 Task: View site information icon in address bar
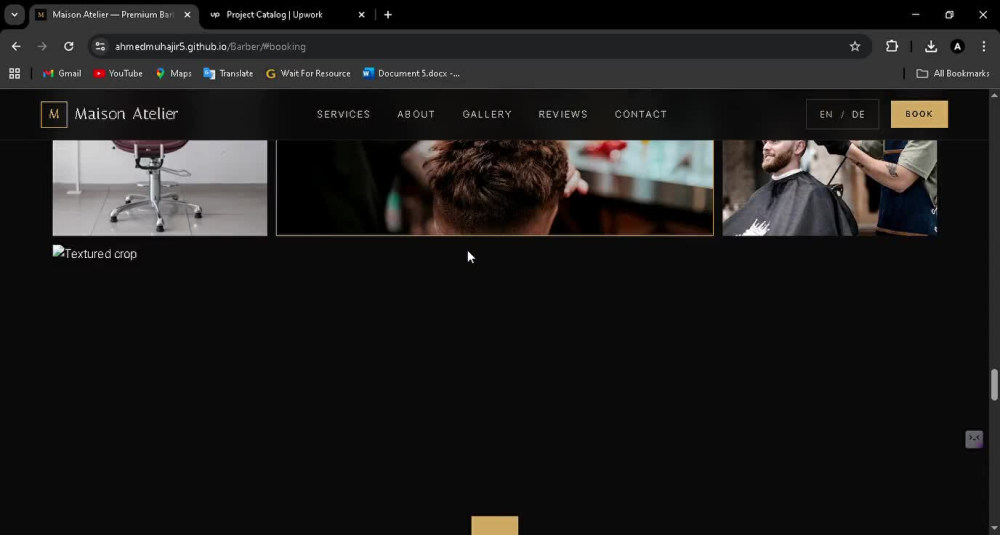point(100,47)
